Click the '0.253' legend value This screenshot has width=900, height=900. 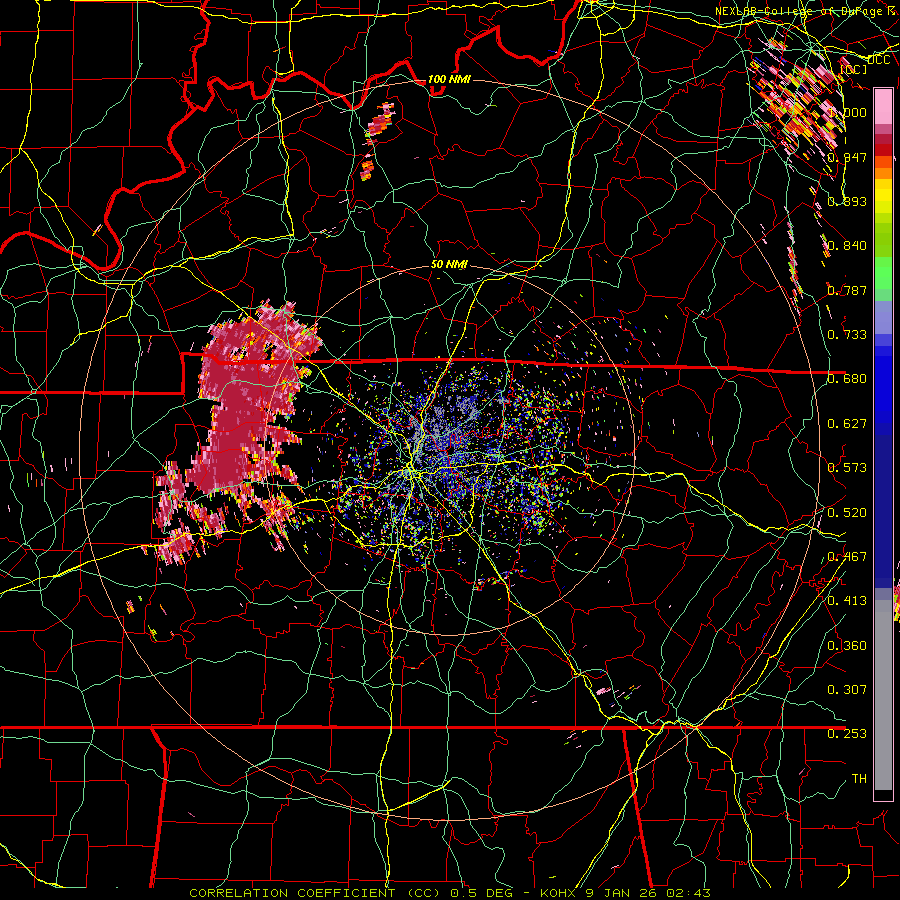tap(847, 734)
